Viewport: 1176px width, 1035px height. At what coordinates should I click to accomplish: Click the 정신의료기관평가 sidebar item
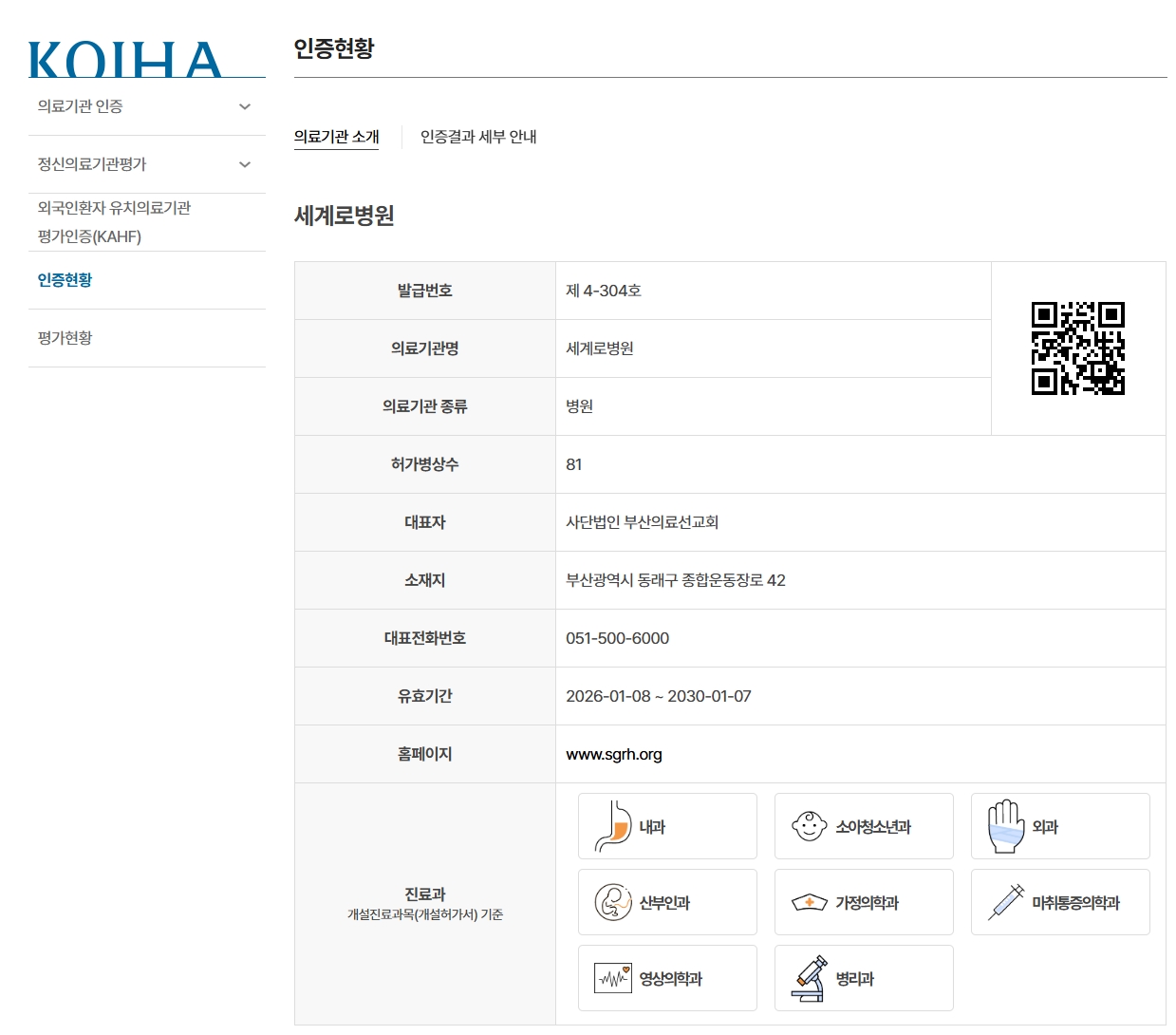[92, 164]
